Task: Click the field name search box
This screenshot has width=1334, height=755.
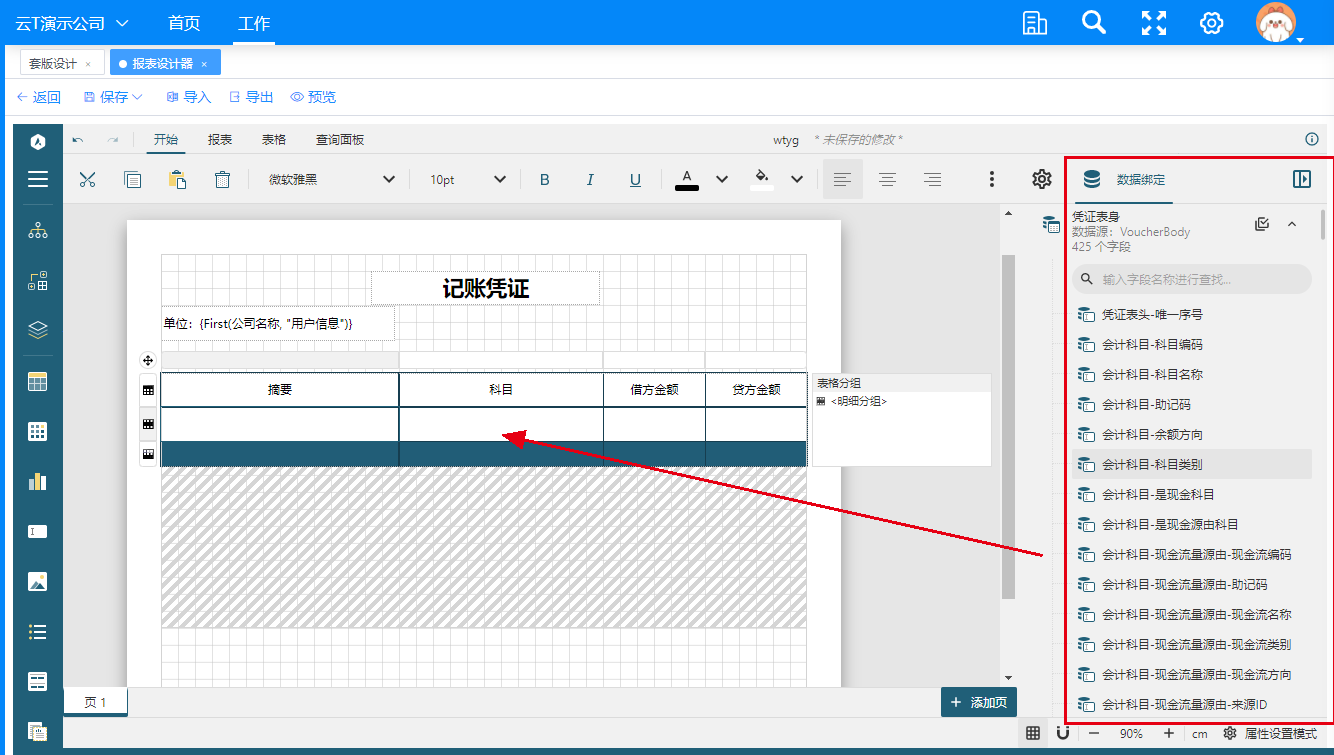Action: click(1191, 280)
